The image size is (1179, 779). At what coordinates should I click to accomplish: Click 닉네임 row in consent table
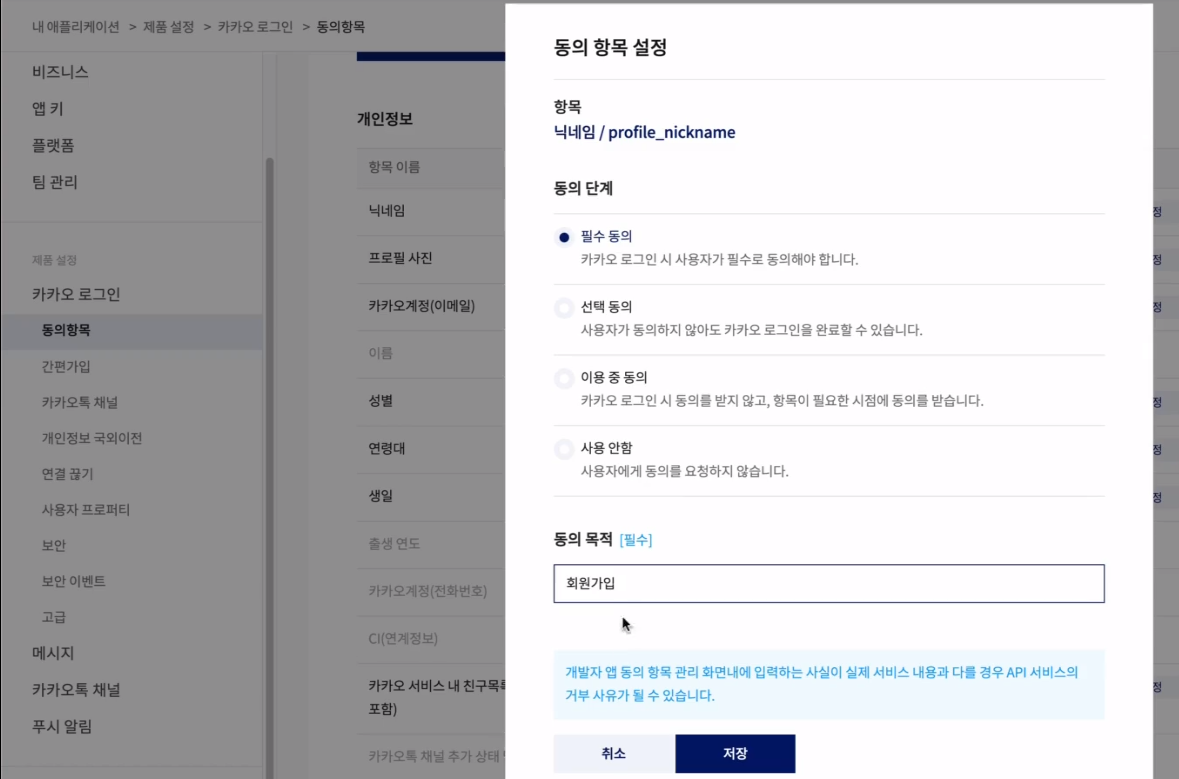click(431, 211)
